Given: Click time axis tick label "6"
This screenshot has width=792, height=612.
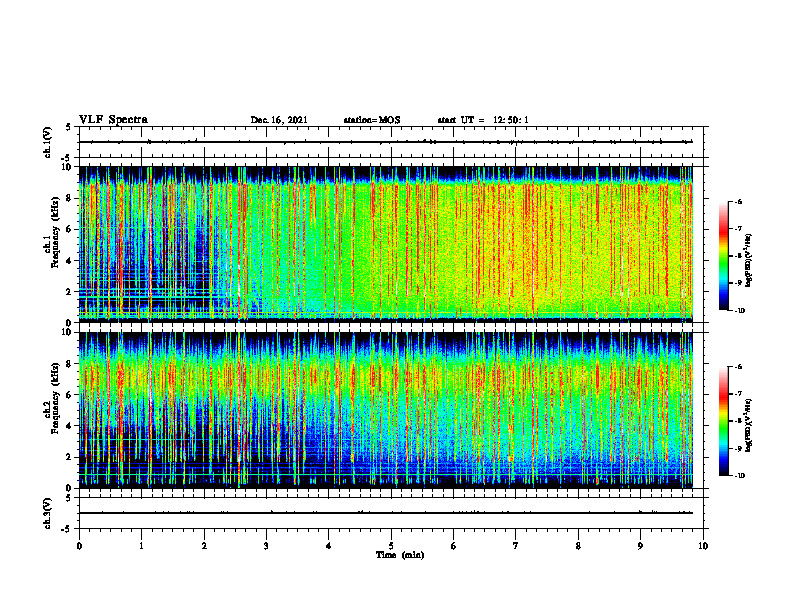Looking at the screenshot, I should [454, 546].
